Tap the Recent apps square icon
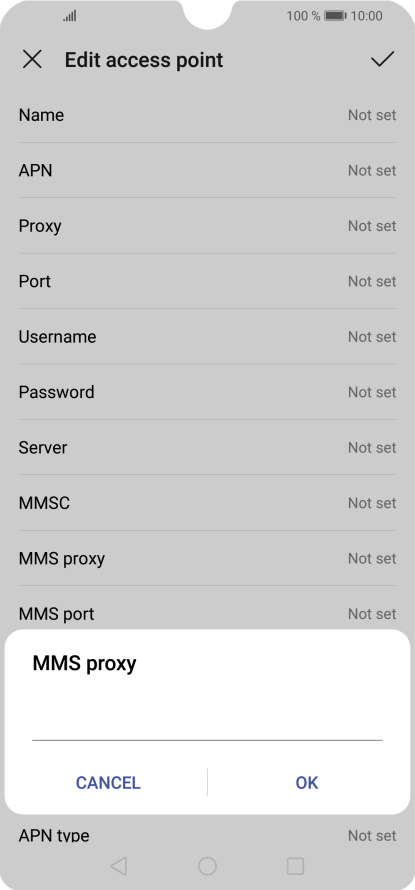This screenshot has height=890, width=415. tap(295, 866)
